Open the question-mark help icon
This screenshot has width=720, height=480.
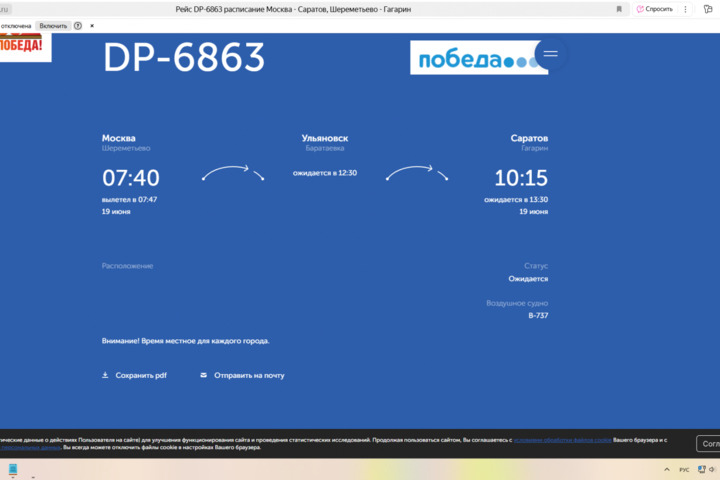coord(78,26)
